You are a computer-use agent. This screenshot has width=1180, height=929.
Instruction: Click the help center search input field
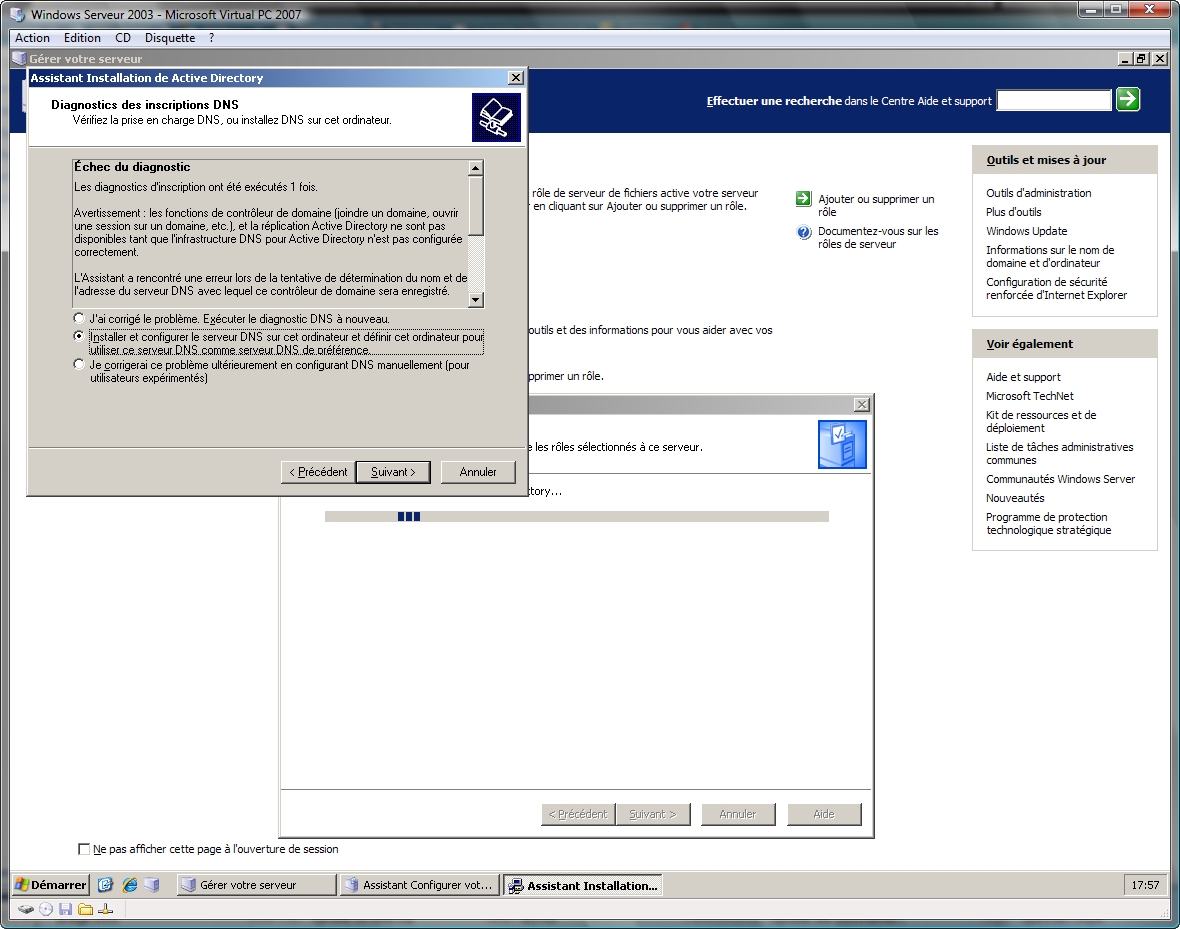click(x=1054, y=100)
